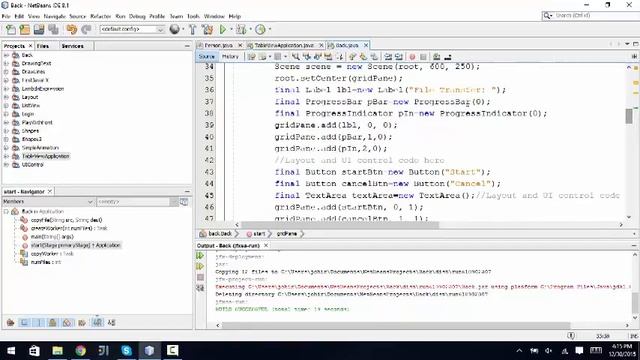Click the Start Macro Recording red icon
The image size is (640, 360).
[412, 57]
